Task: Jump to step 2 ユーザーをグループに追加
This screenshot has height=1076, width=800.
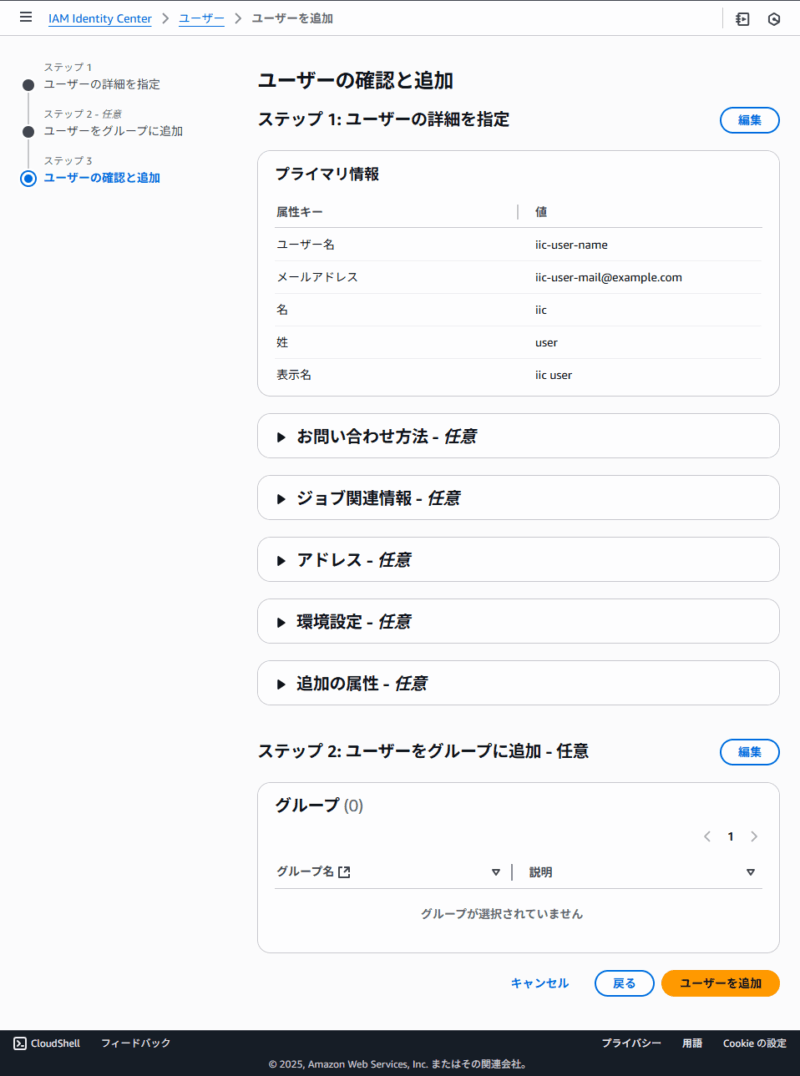Action: click(x=113, y=131)
